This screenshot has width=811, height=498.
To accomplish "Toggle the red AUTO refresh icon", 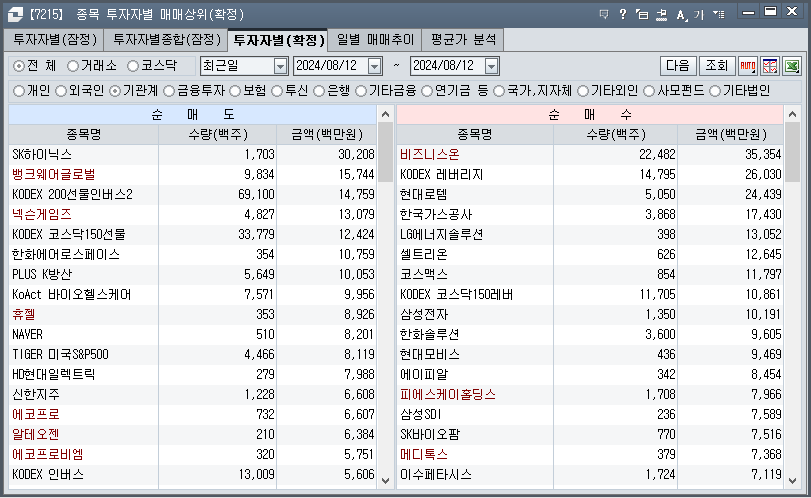I will (748, 66).
